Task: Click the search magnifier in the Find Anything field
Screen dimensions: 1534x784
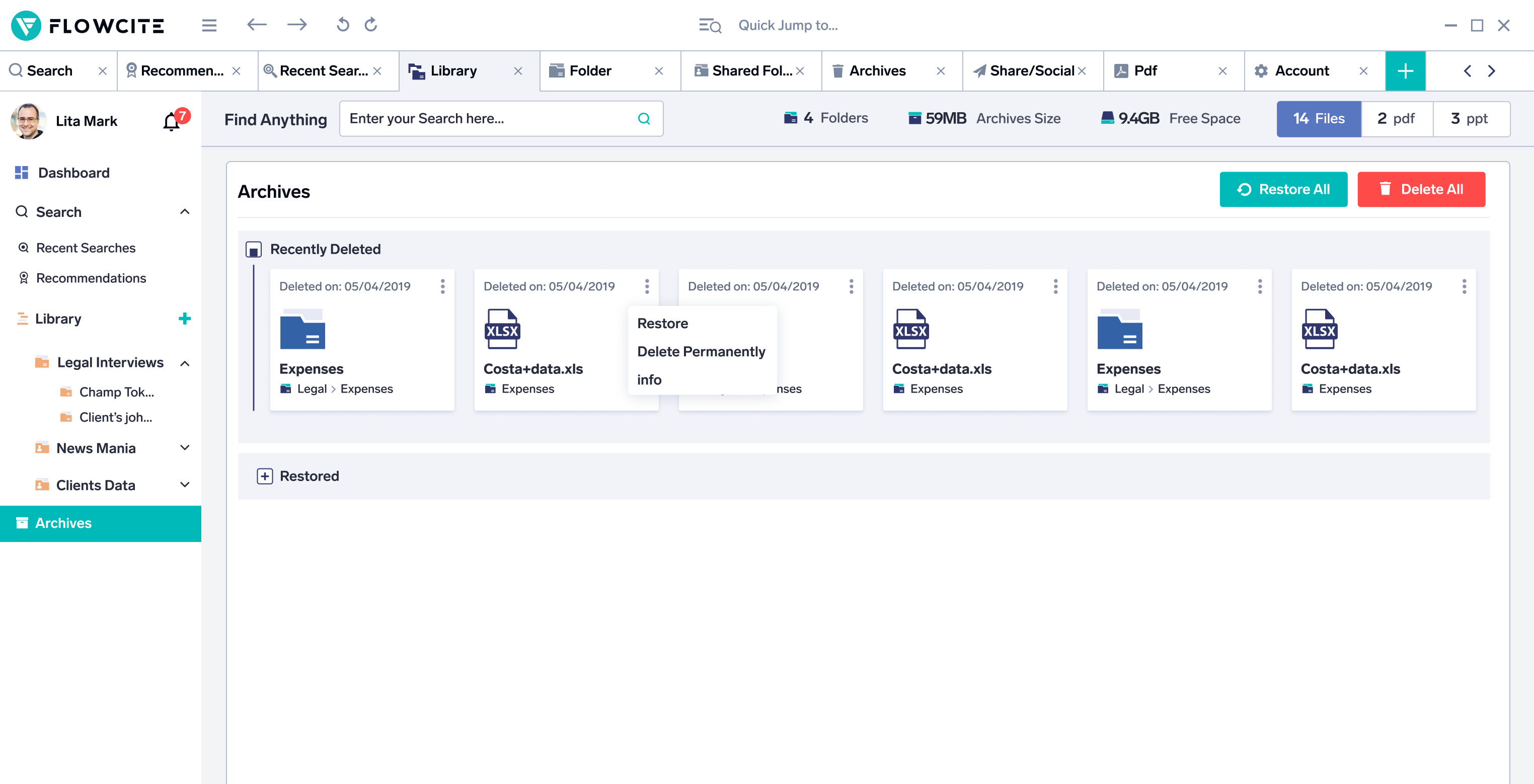Action: pos(644,118)
